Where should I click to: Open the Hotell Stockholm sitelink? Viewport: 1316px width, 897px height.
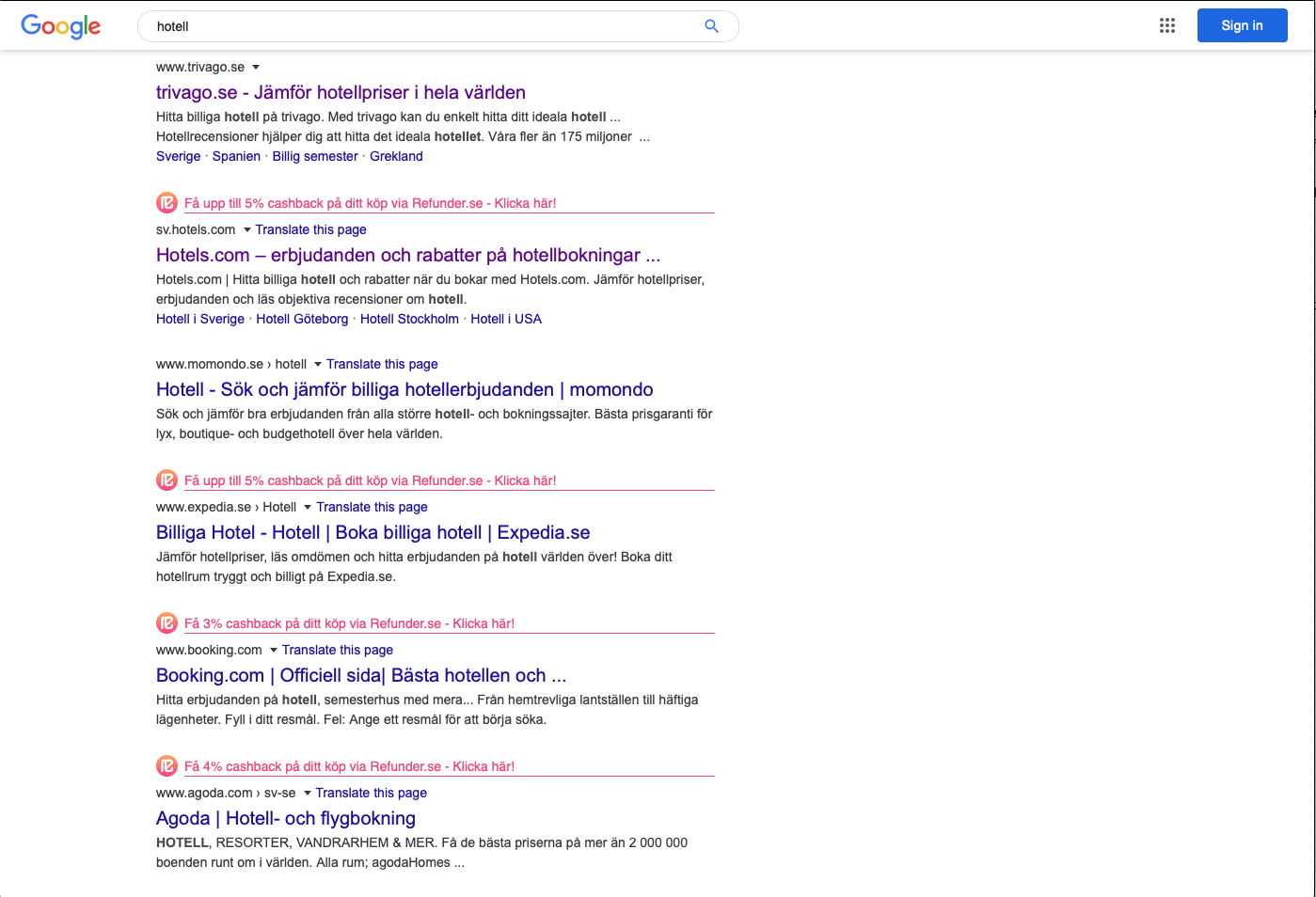[x=409, y=319]
